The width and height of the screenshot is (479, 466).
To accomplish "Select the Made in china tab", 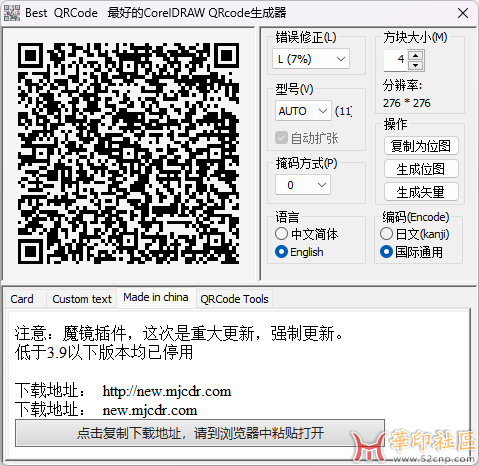I will click(156, 297).
